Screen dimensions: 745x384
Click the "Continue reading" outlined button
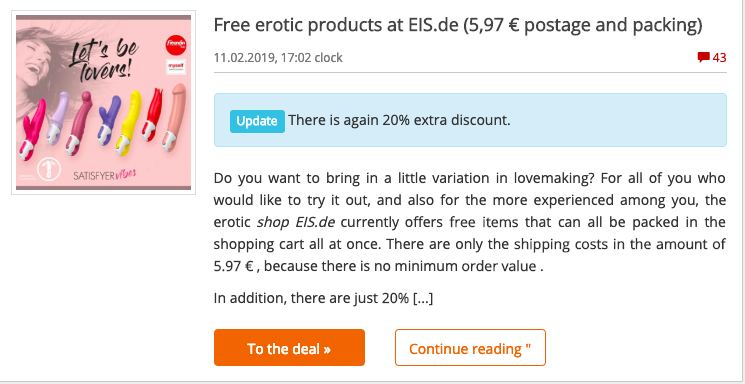pyautogui.click(x=470, y=347)
